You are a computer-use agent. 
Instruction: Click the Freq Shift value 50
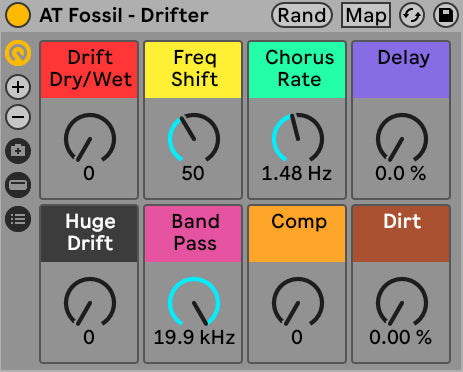pyautogui.click(x=193, y=173)
